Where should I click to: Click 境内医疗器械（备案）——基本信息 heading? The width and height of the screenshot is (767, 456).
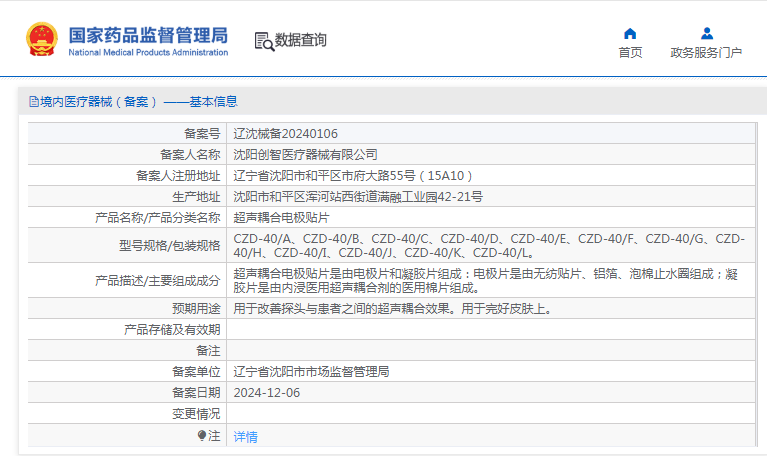138,101
